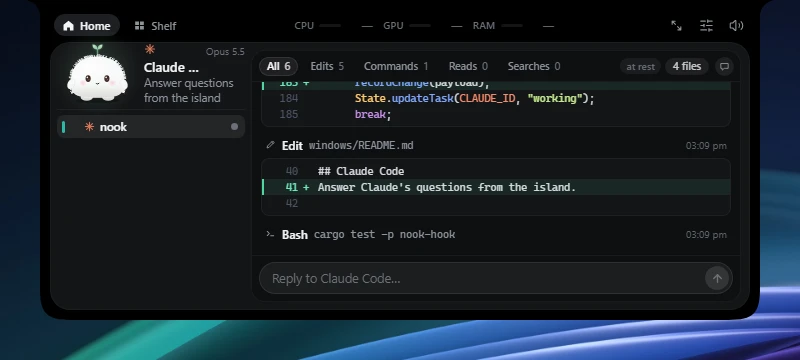This screenshot has height=360, width=800.
Task: Click the sprout mascot avatar
Action: click(97, 73)
